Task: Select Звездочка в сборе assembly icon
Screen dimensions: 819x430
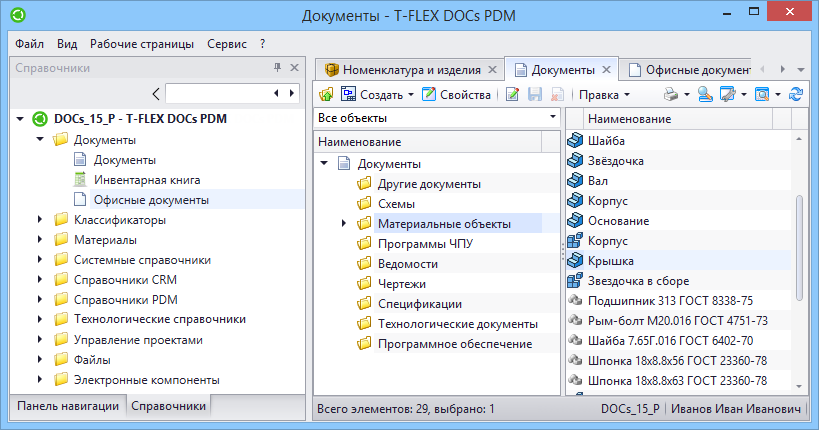Action: coord(575,281)
